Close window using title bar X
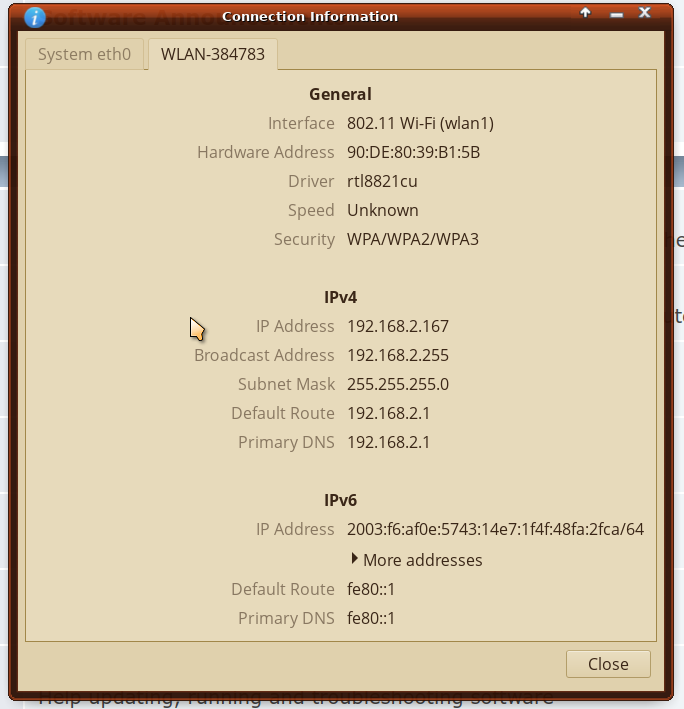The image size is (684, 709). 645,14
